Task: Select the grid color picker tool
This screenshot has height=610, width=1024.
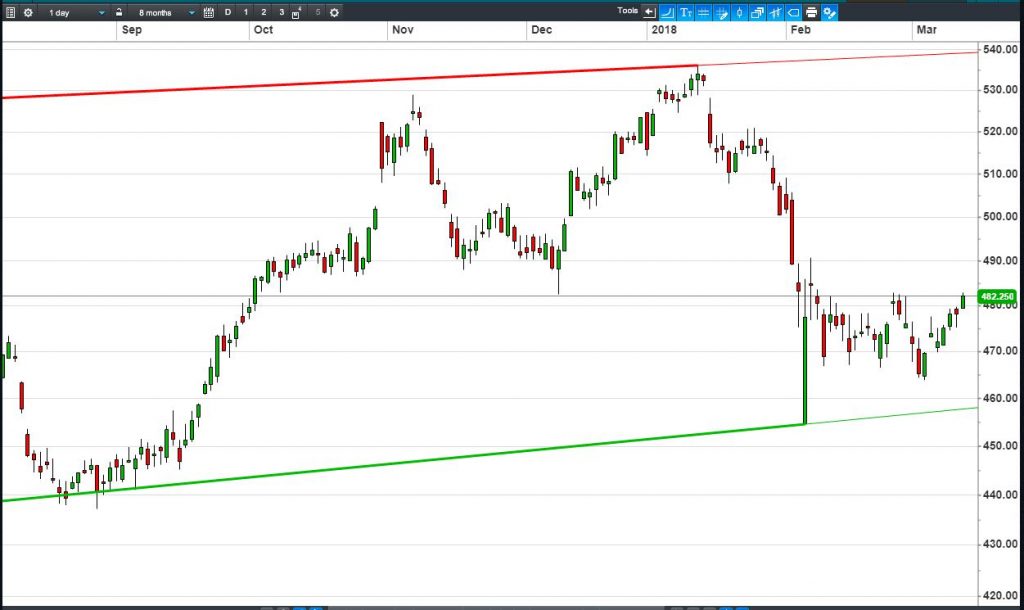Action: [x=722, y=12]
